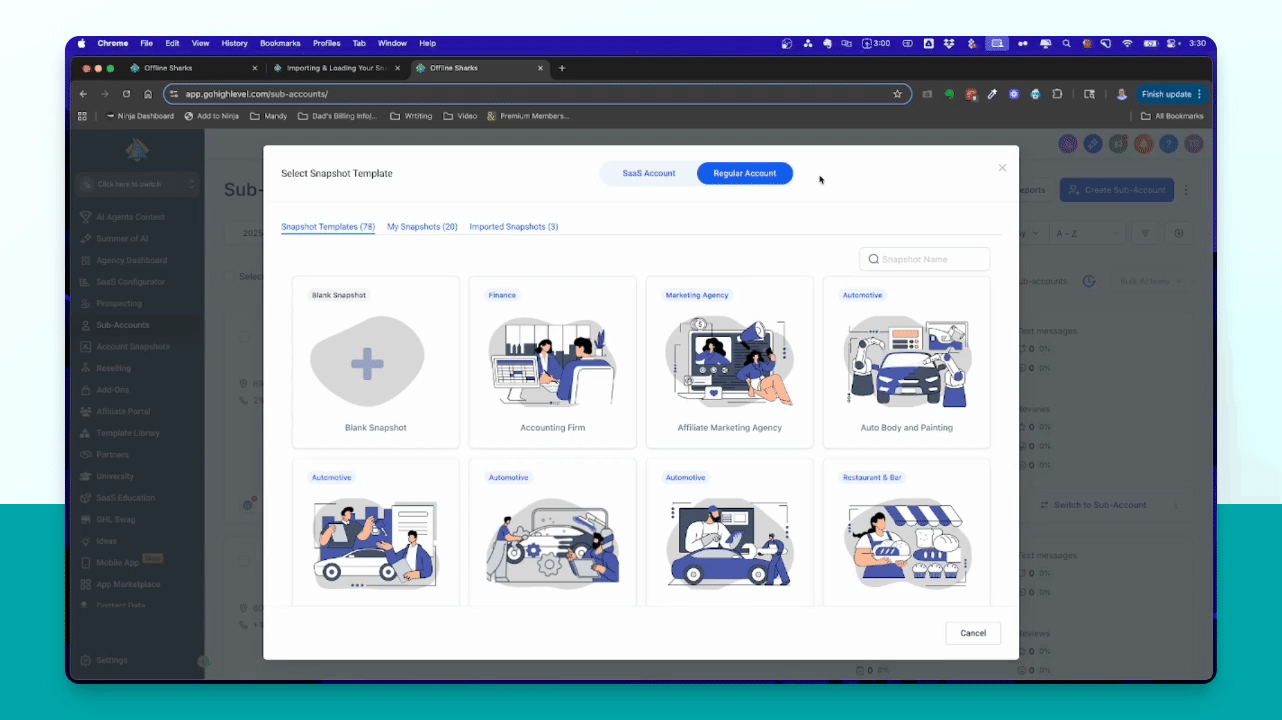
Task: Select the Blank Snapshot plus icon
Action: pyautogui.click(x=367, y=364)
